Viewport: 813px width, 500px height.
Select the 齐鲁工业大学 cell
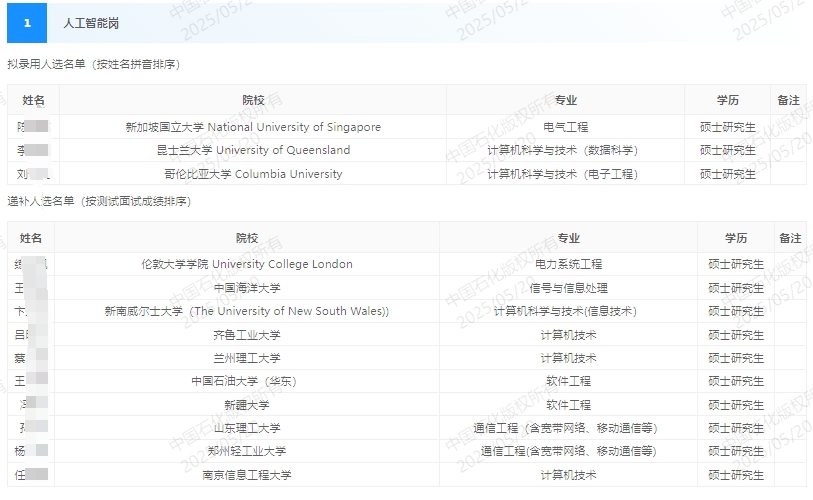coord(246,335)
